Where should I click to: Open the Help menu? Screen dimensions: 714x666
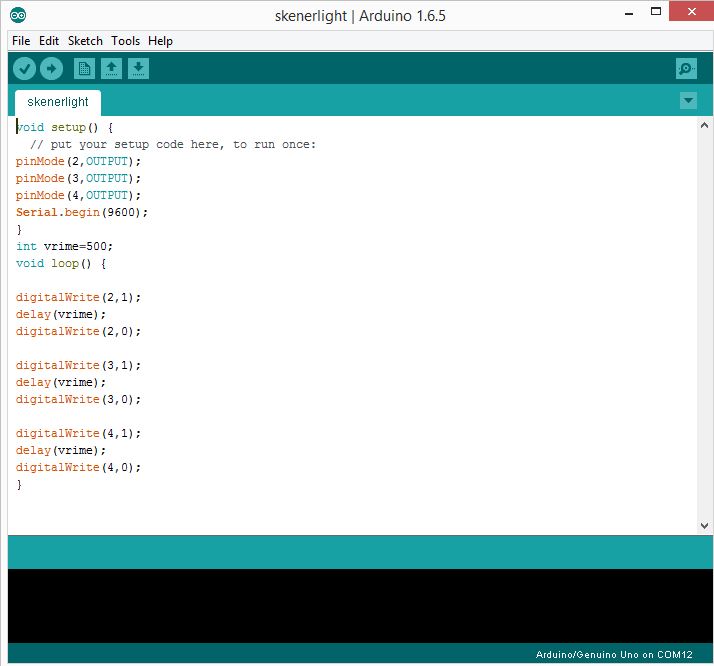point(160,41)
